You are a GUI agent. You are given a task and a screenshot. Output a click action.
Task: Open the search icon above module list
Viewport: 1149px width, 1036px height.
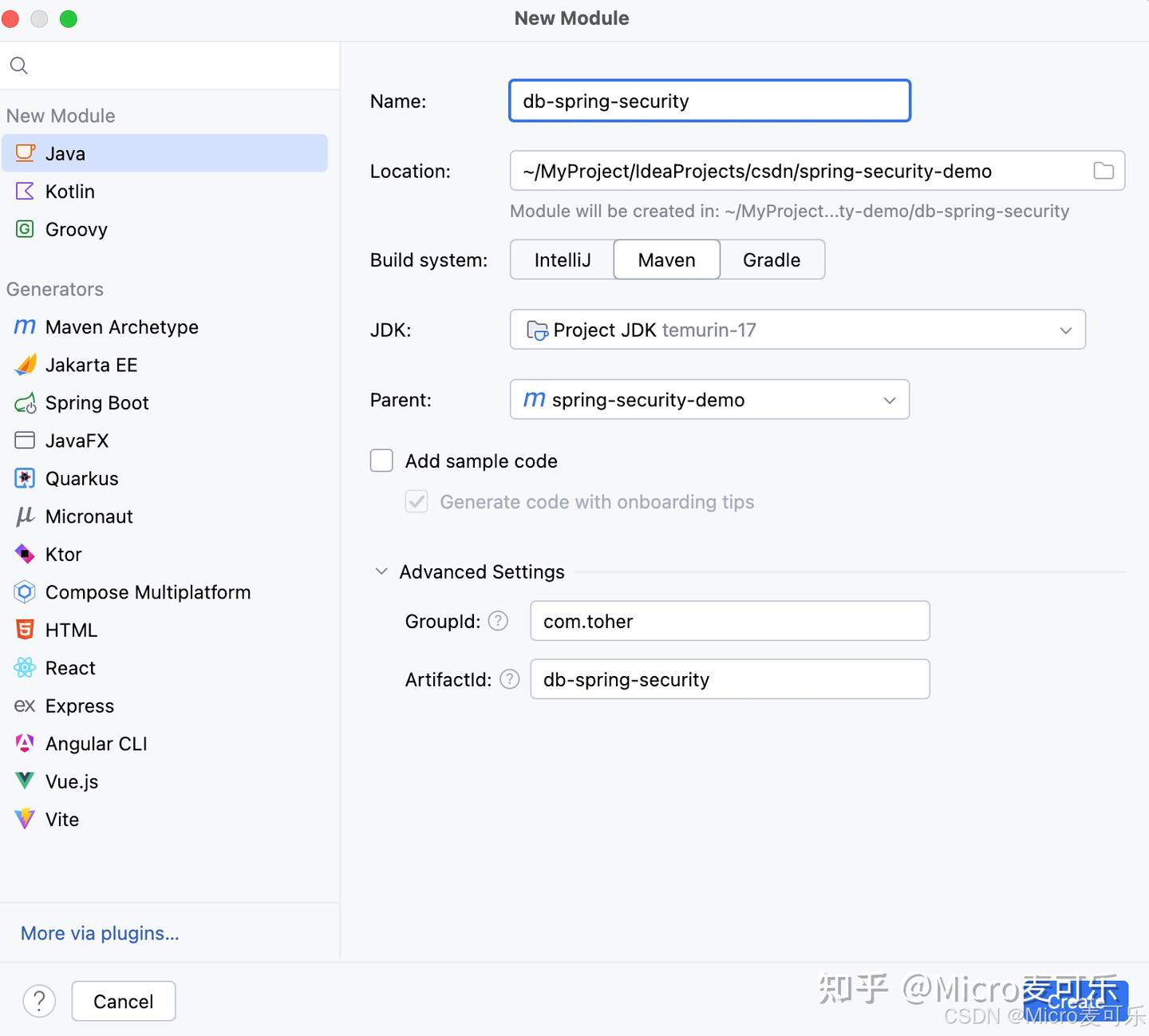click(19, 65)
